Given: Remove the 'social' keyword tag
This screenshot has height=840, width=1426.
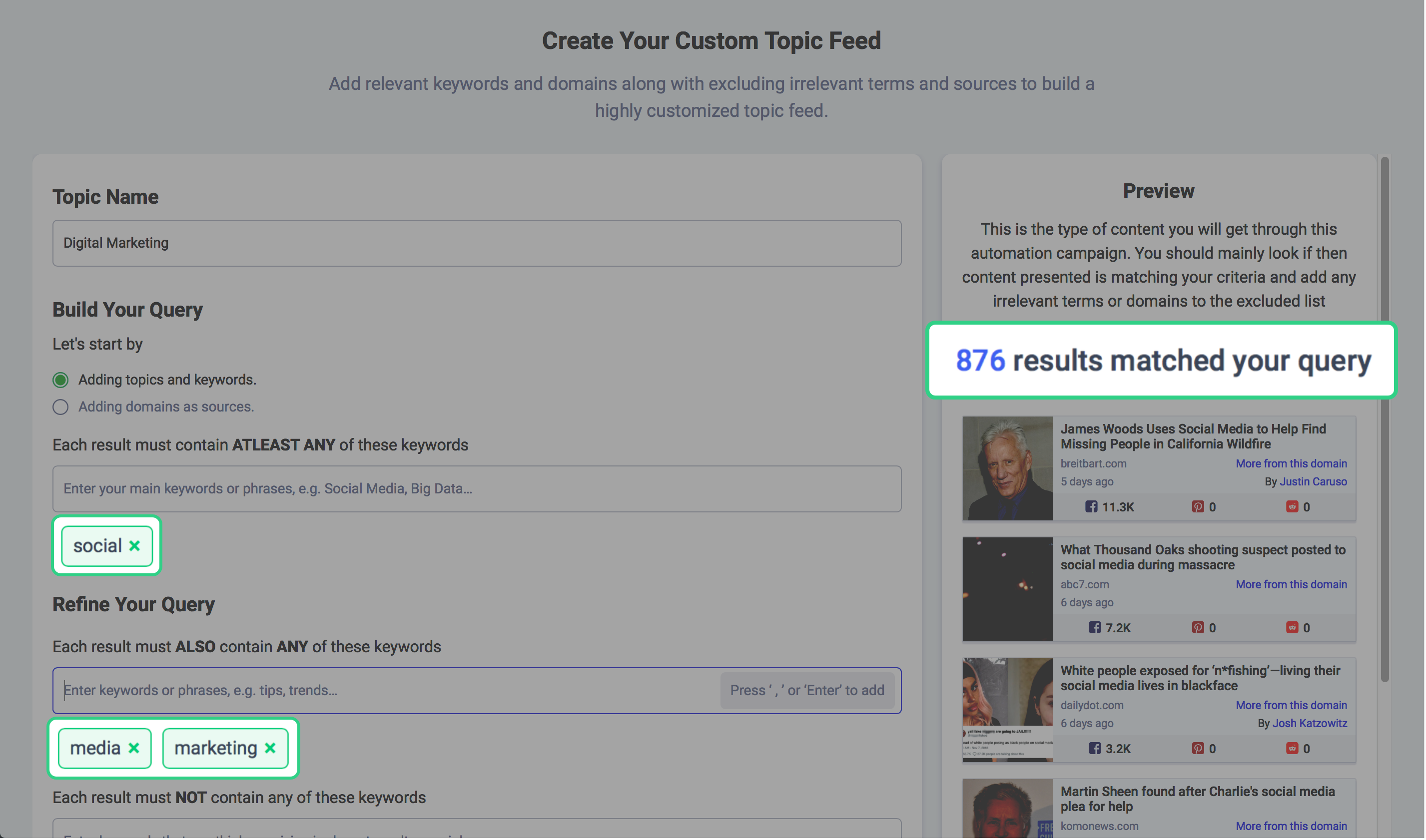Looking at the screenshot, I should click(134, 546).
